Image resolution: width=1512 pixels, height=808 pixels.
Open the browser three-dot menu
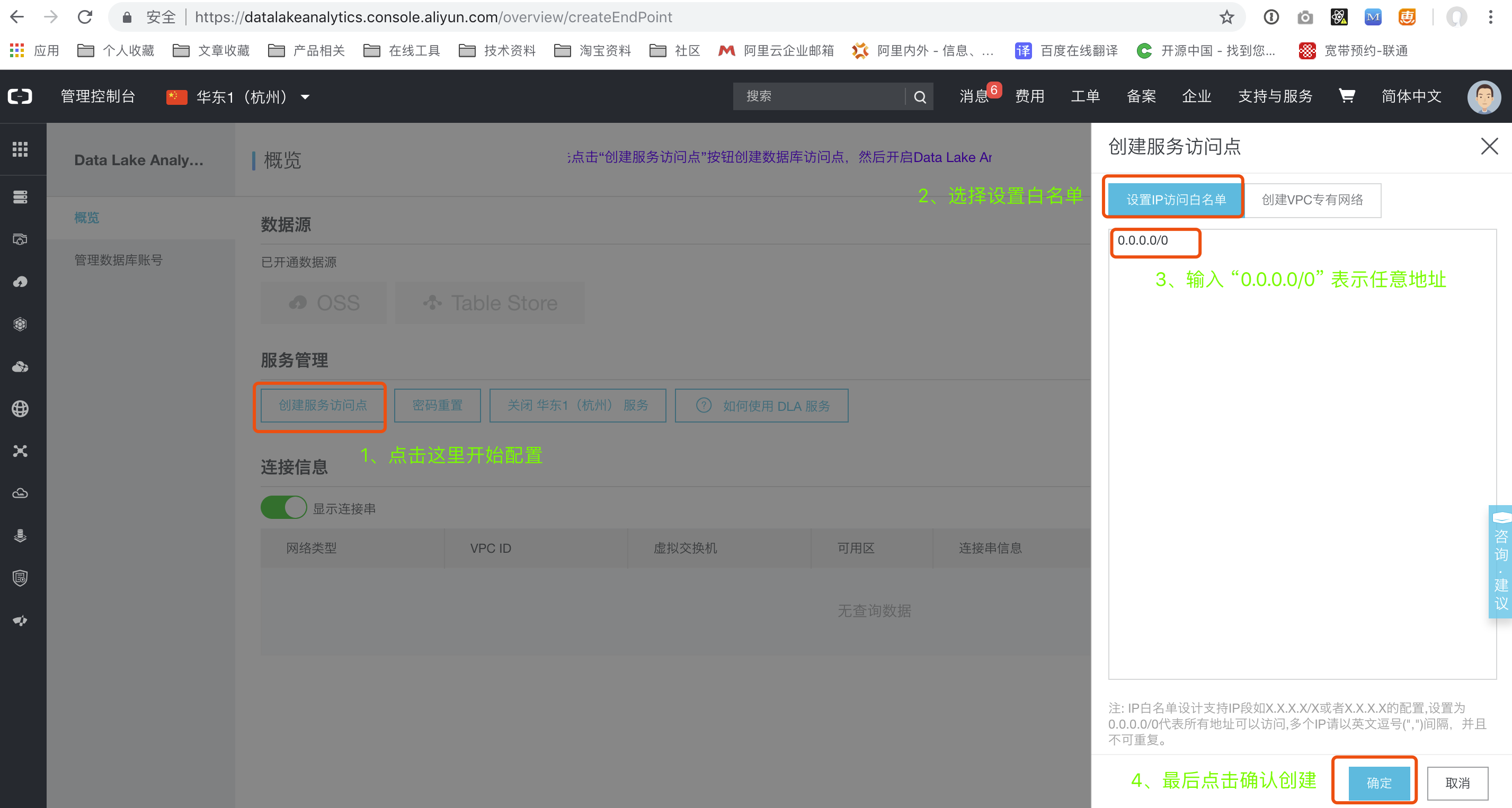[1490, 17]
